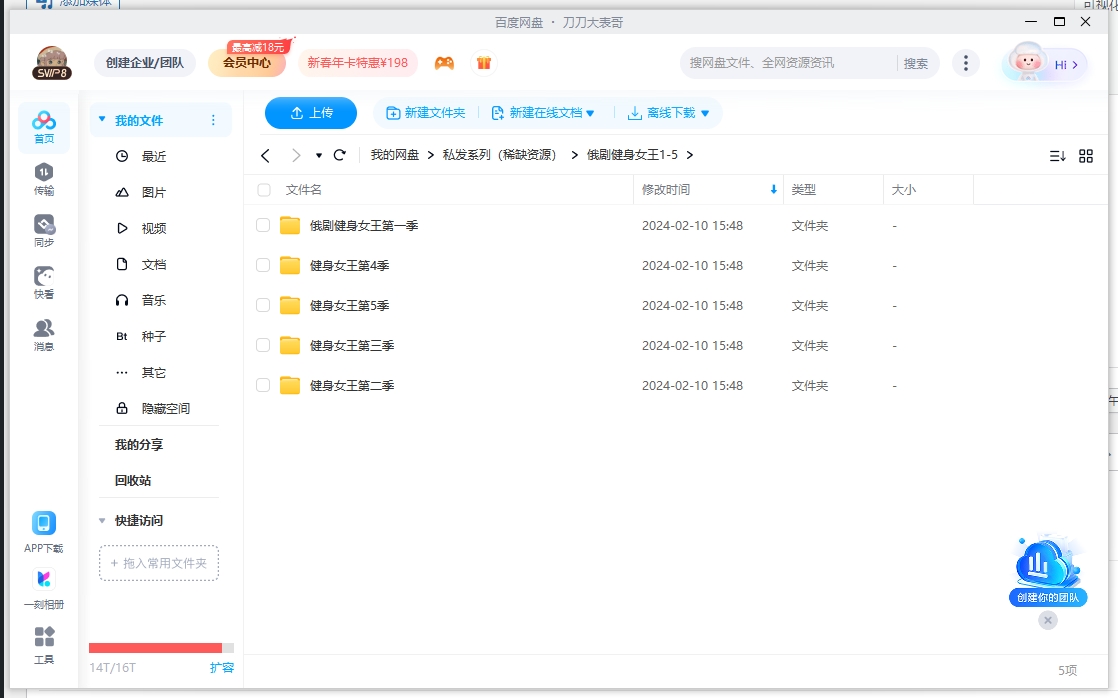Viewport: 1118px width, 698px height.
Task: Navigate to 私发系列（稀缺资源）breadcrumb
Action: pos(499,155)
